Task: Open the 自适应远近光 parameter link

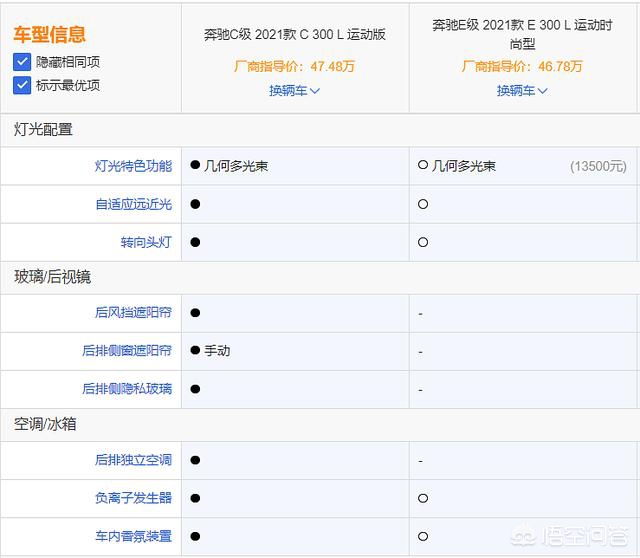Action: pos(133,204)
